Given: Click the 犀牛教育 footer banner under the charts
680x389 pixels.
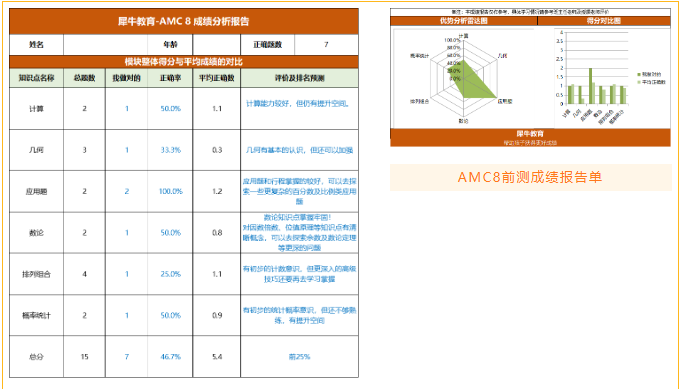Looking at the screenshot, I should click(x=530, y=137).
